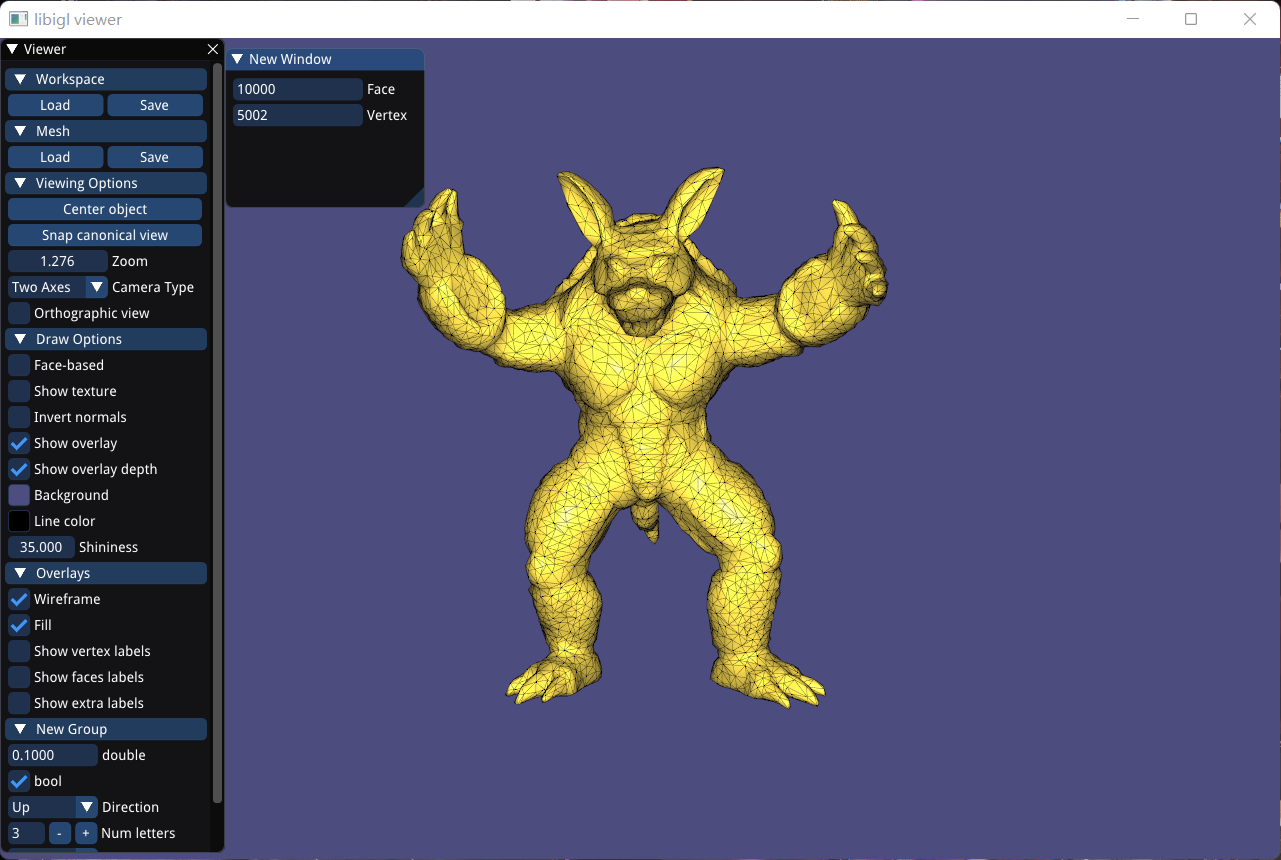Turn off Show overlay depth
The height and width of the screenshot is (860, 1281).
(17, 469)
